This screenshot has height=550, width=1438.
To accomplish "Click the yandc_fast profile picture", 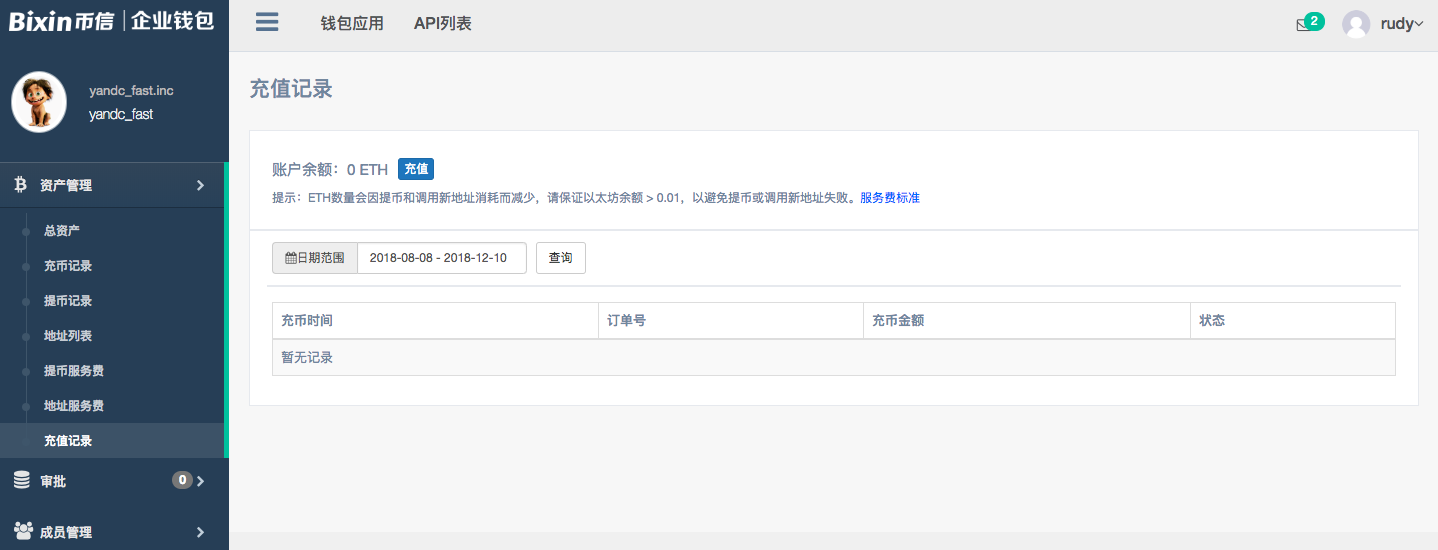I will point(39,102).
